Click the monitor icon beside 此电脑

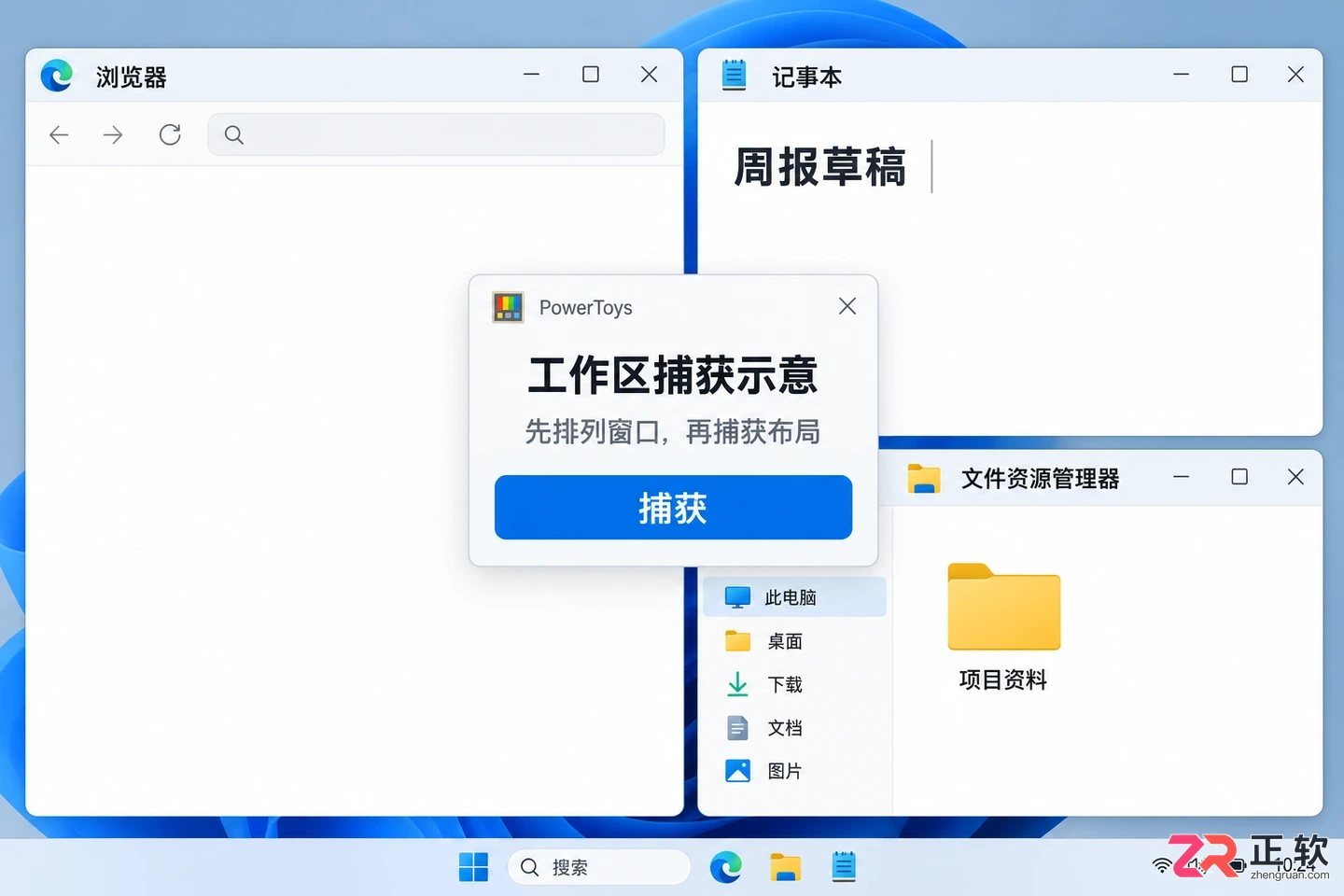[x=738, y=597]
